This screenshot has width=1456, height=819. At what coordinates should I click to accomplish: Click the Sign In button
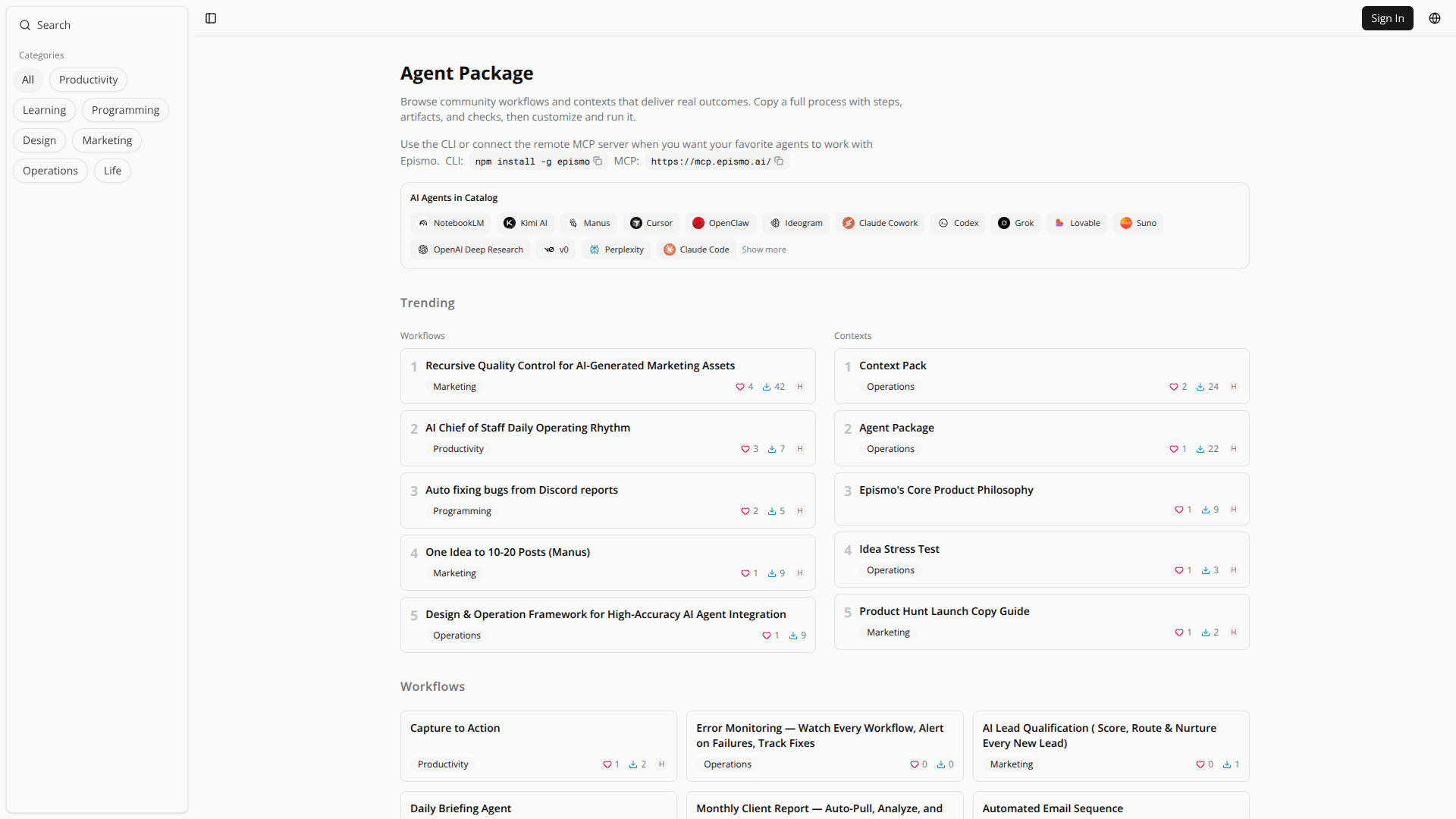tap(1387, 18)
